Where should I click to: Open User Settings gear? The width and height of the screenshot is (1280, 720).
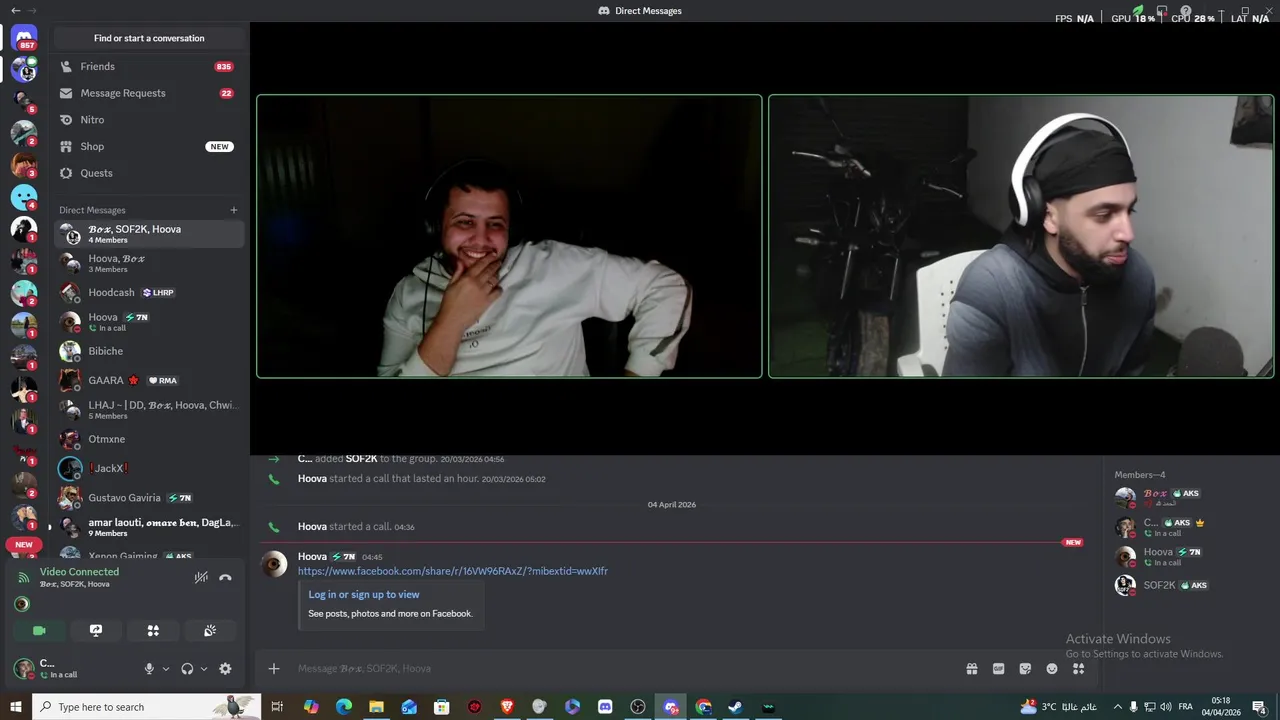tap(225, 669)
